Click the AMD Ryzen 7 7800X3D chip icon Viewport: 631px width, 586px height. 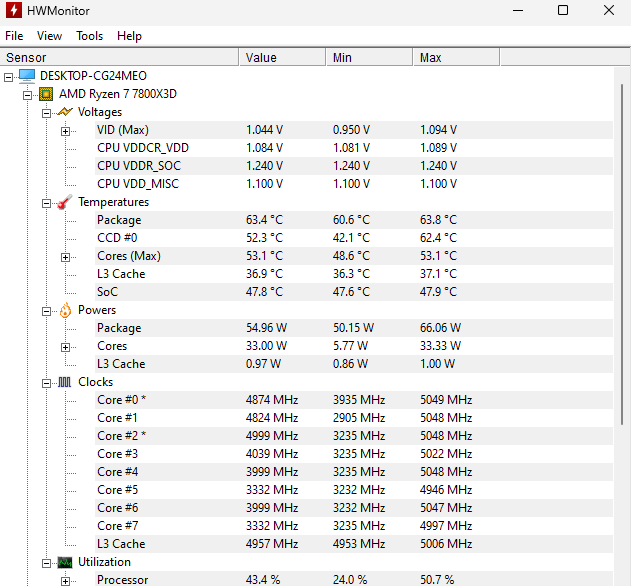click(46, 94)
